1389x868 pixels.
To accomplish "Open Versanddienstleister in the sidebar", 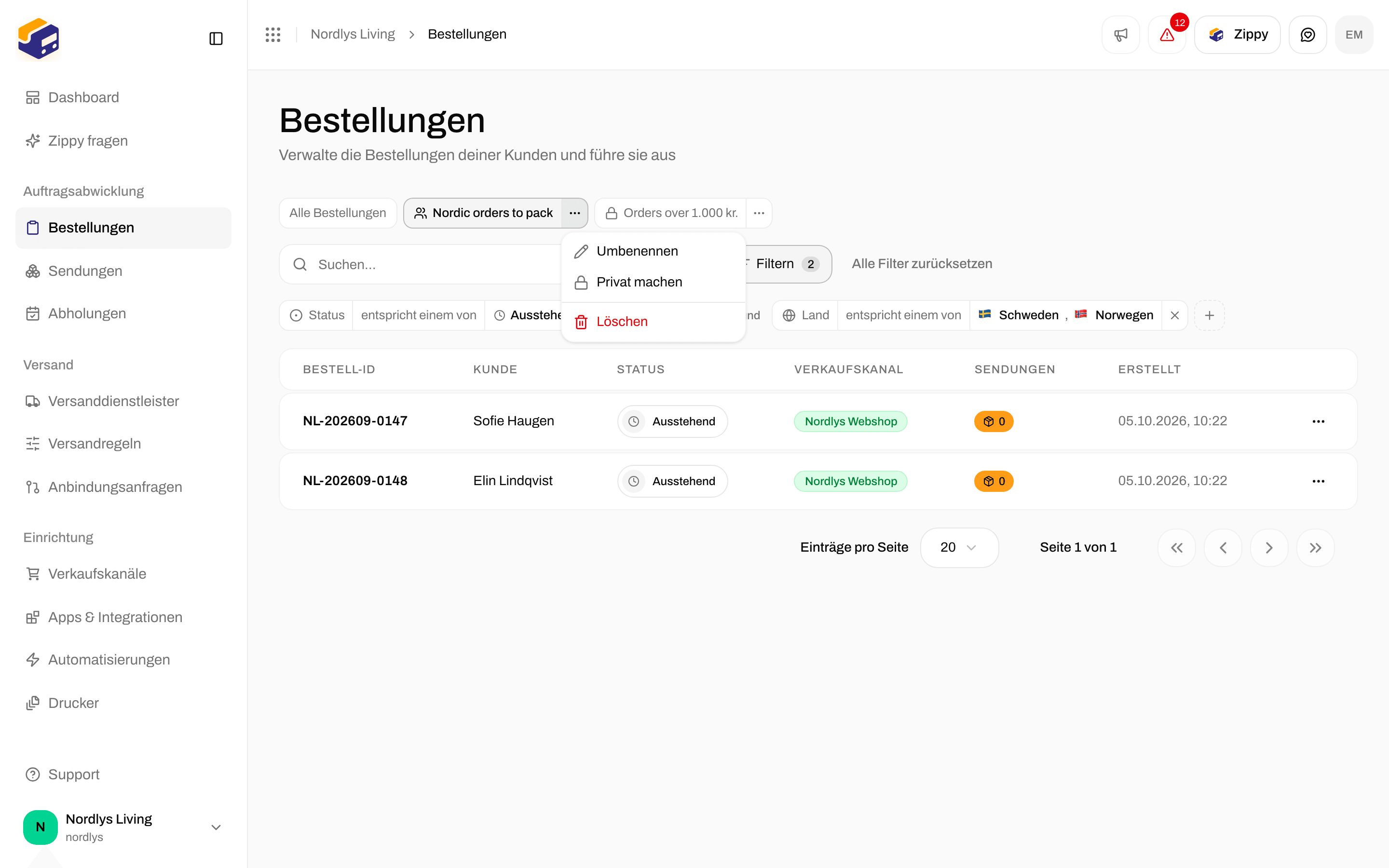I will click(x=123, y=401).
